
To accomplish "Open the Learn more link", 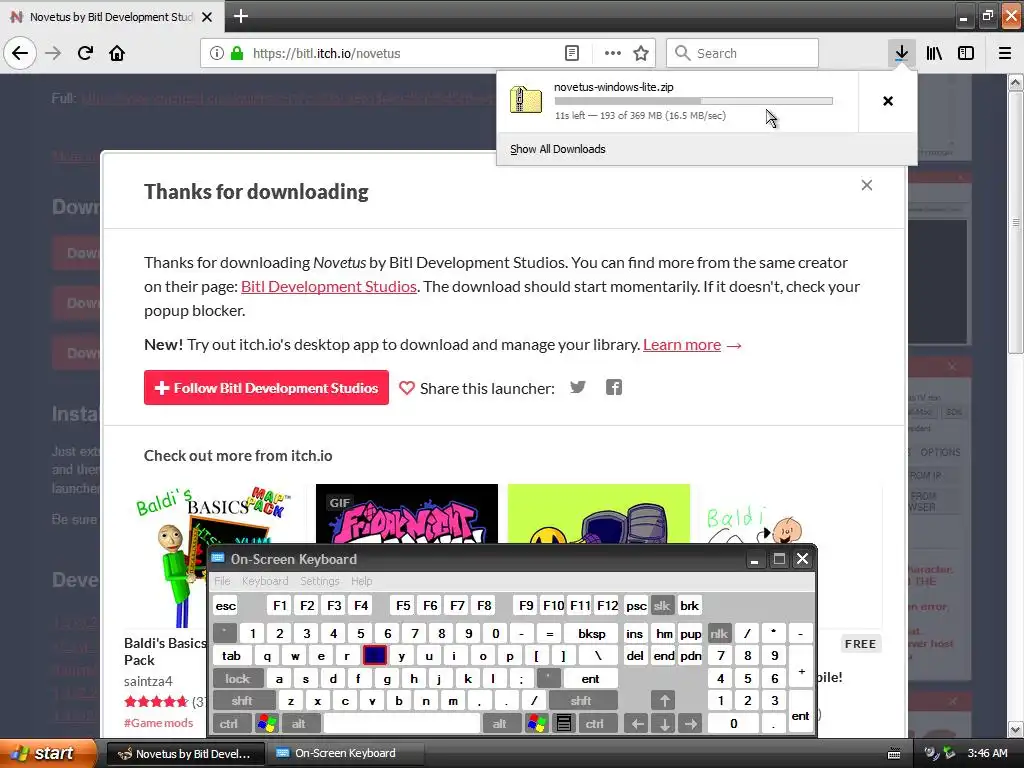I will pos(682,344).
